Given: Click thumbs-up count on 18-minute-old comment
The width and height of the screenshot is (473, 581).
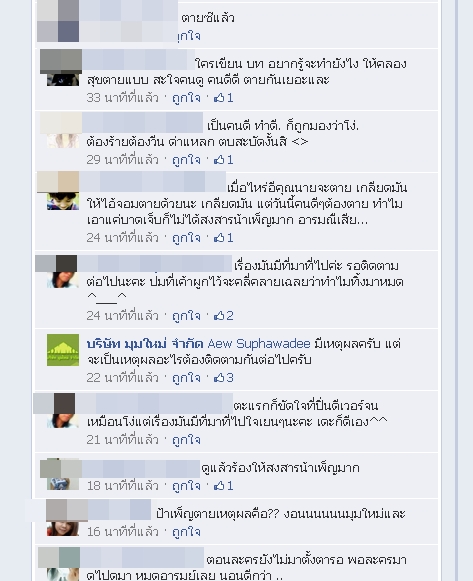Looking at the screenshot, I should (224, 485).
